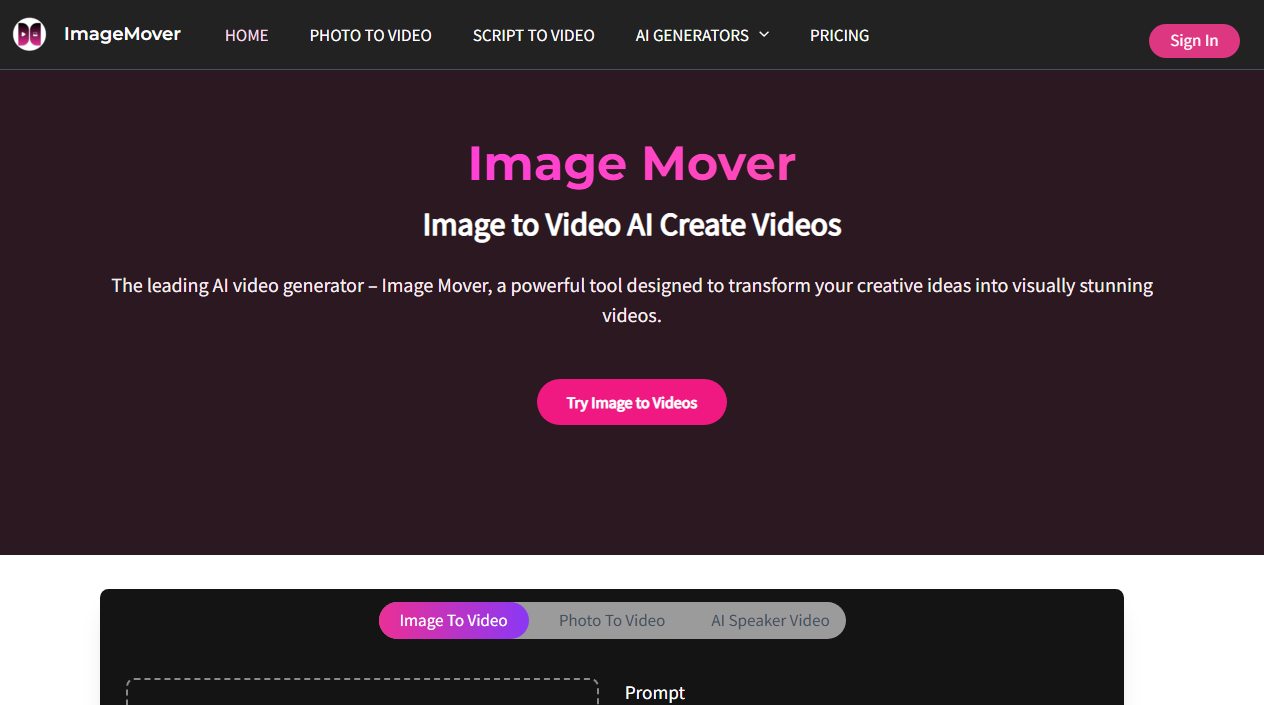Click the ImageMover circular logo icon
This screenshot has height=705, width=1264.
pos(29,34)
